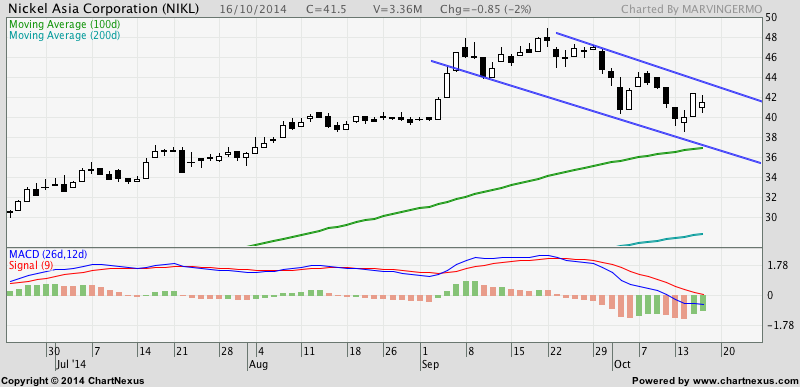Click the date tick labeled 4
Screen dimensions: 800x387
coord(261,351)
